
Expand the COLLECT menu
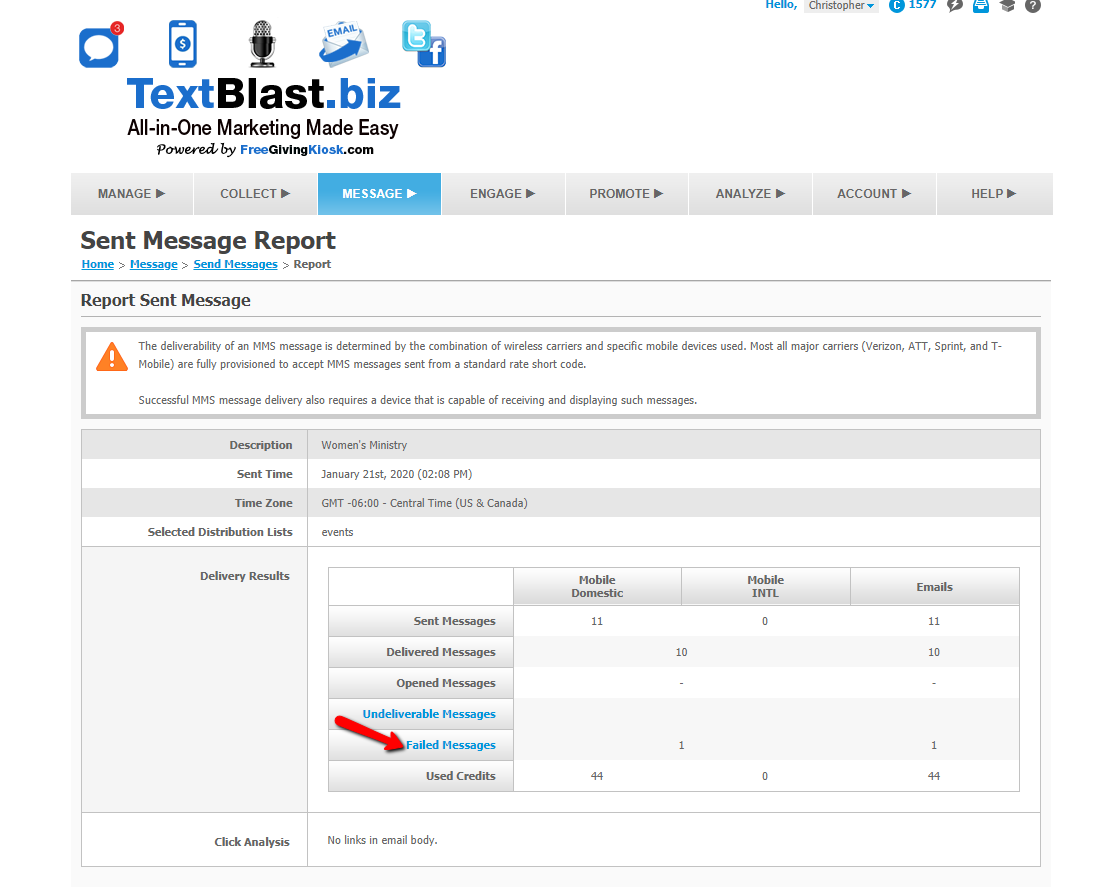255,194
